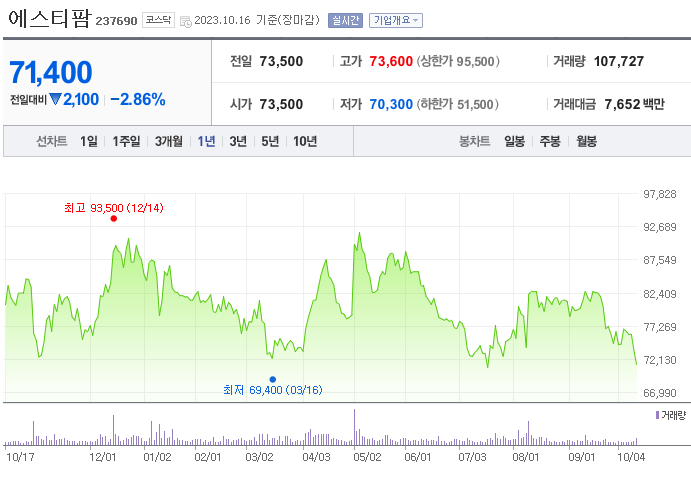Click the 10/17 x-axis date label
The width and height of the screenshot is (691, 479).
(20, 457)
